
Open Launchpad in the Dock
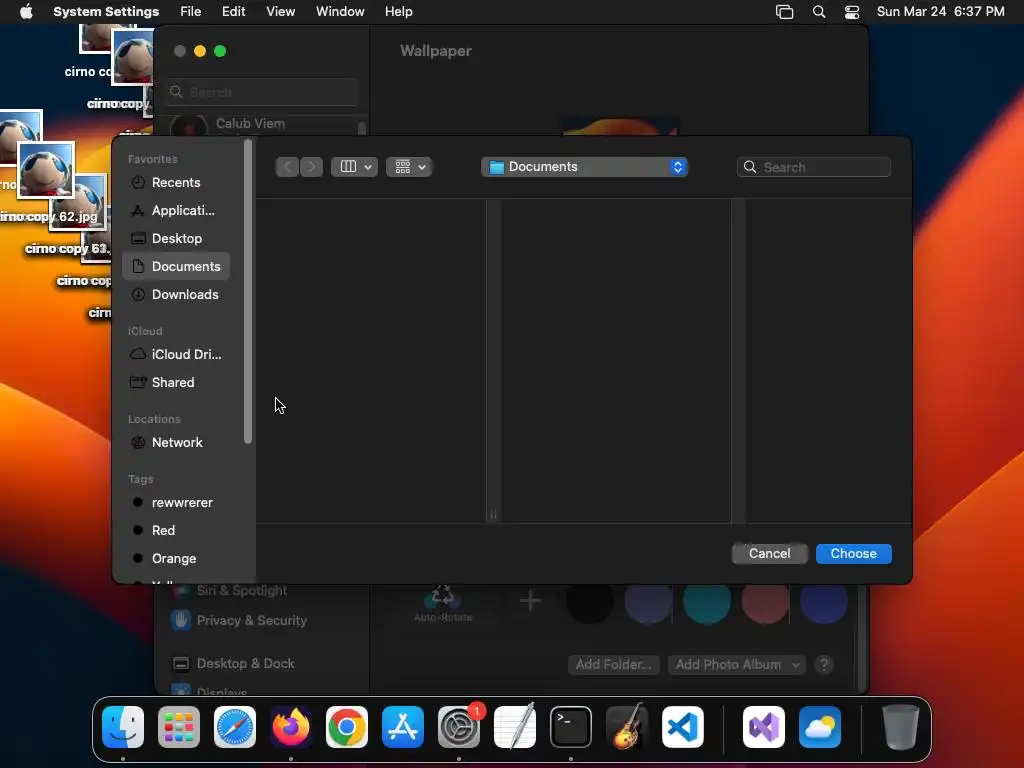(179, 727)
